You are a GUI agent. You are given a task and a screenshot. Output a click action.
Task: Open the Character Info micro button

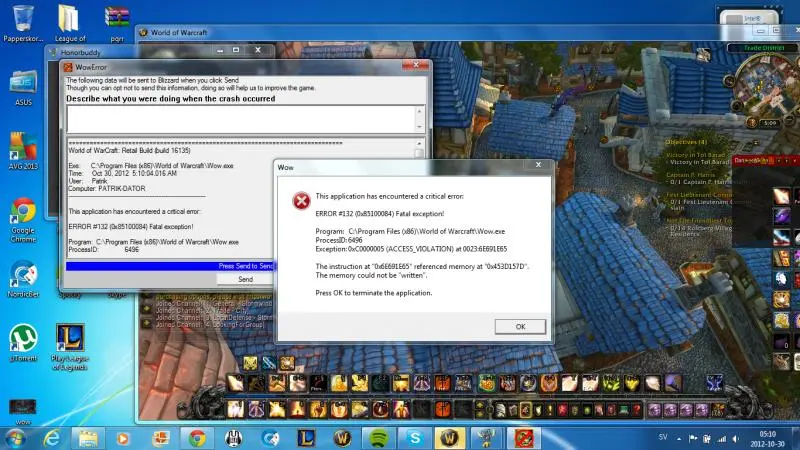tap(500, 410)
